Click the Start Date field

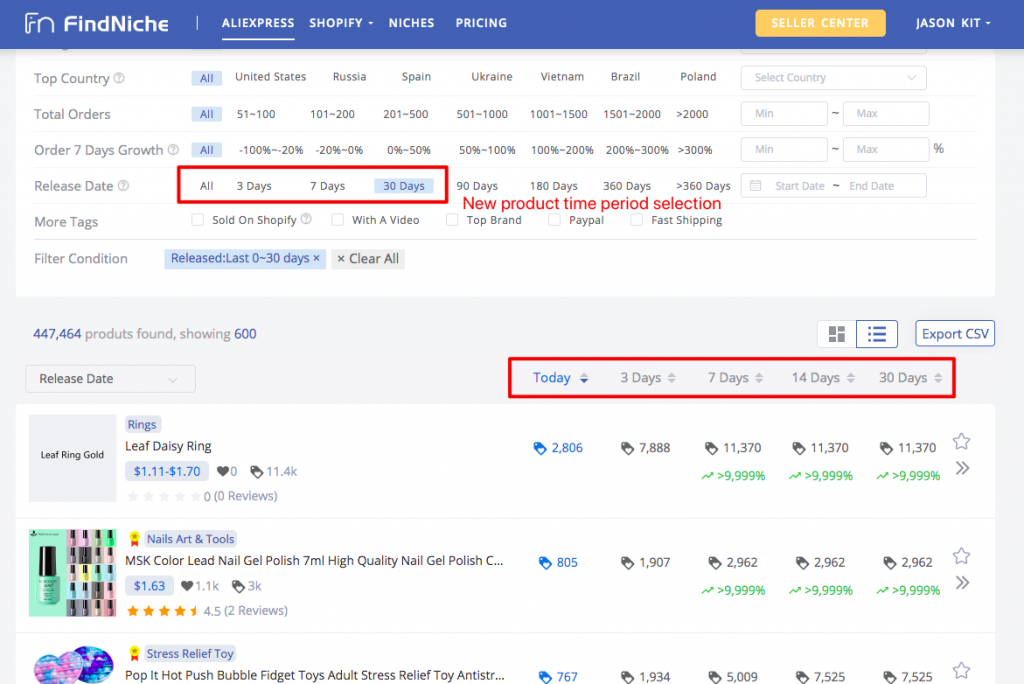coord(799,186)
